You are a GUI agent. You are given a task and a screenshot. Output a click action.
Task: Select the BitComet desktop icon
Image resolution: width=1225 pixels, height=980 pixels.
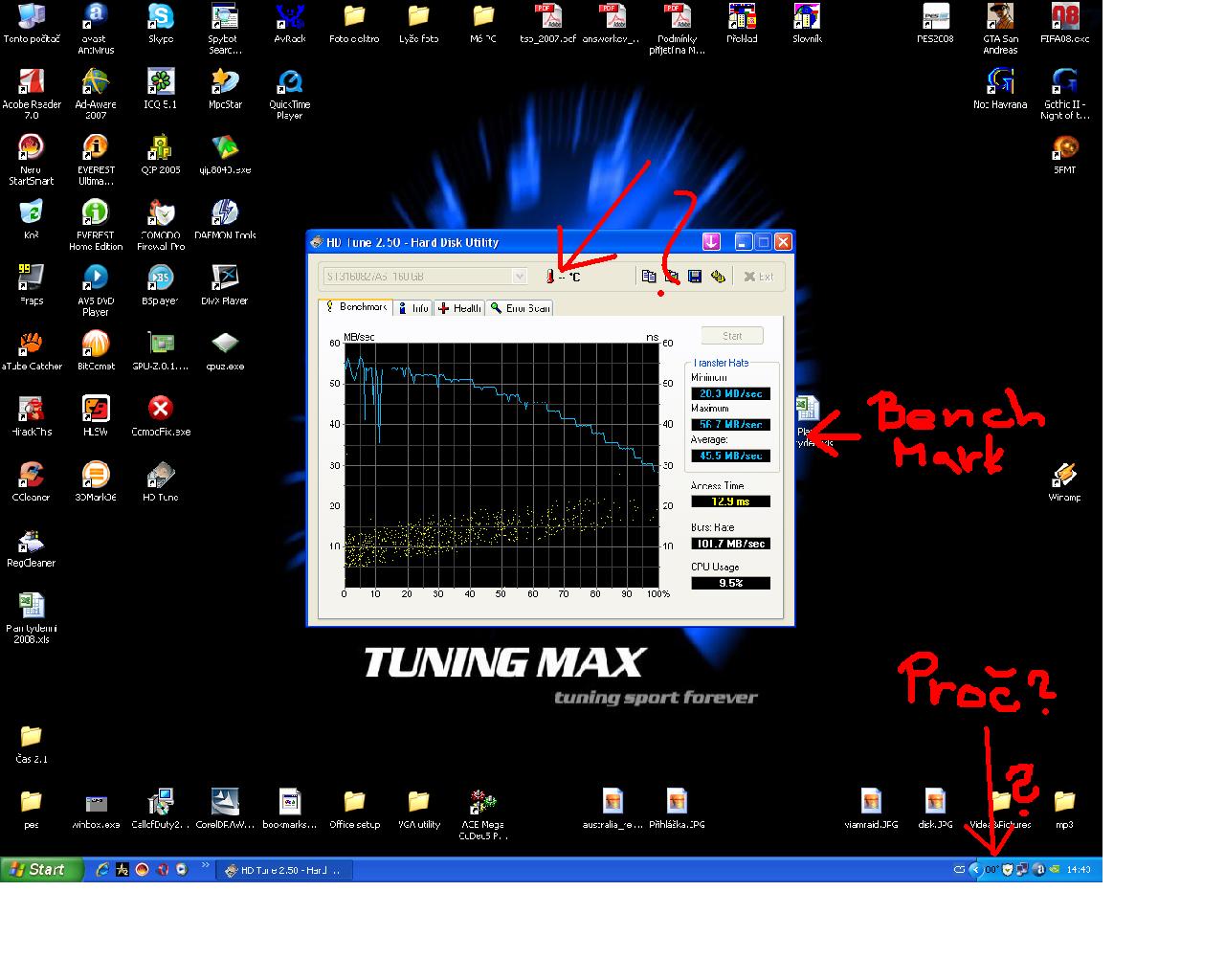pyautogui.click(x=96, y=350)
